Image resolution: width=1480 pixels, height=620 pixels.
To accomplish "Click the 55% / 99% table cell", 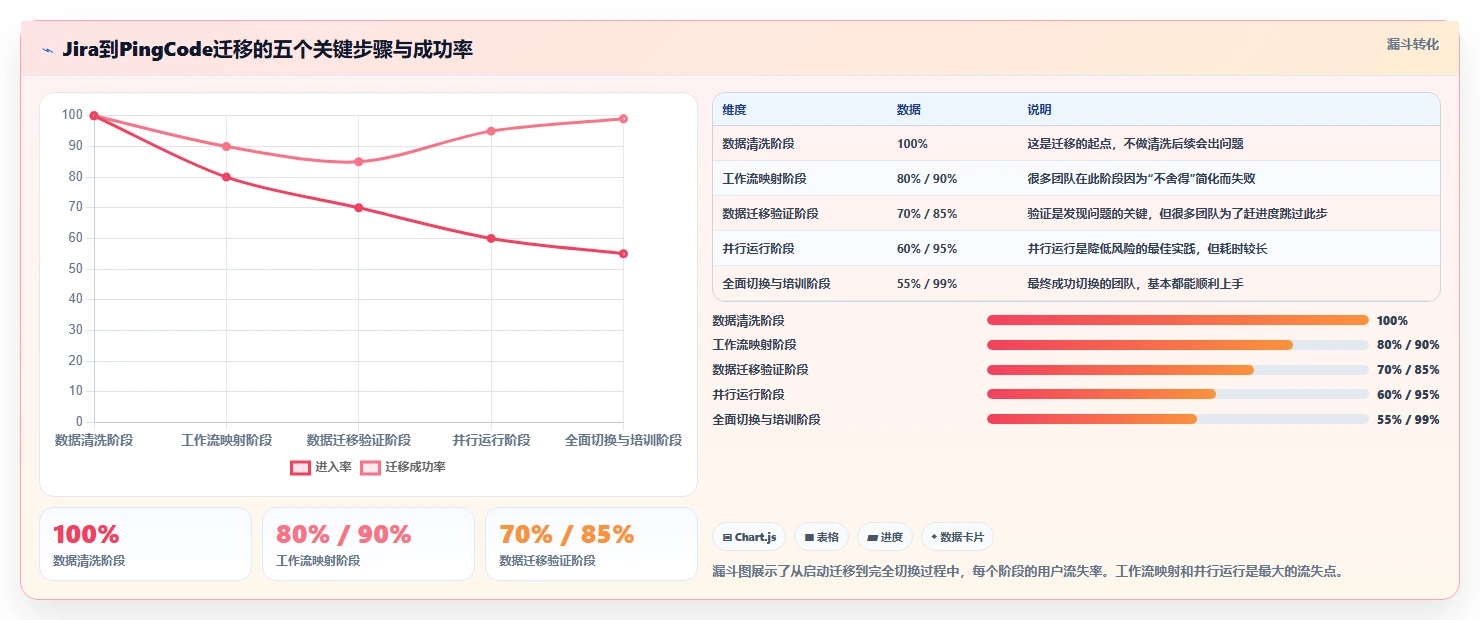I will tap(927, 284).
